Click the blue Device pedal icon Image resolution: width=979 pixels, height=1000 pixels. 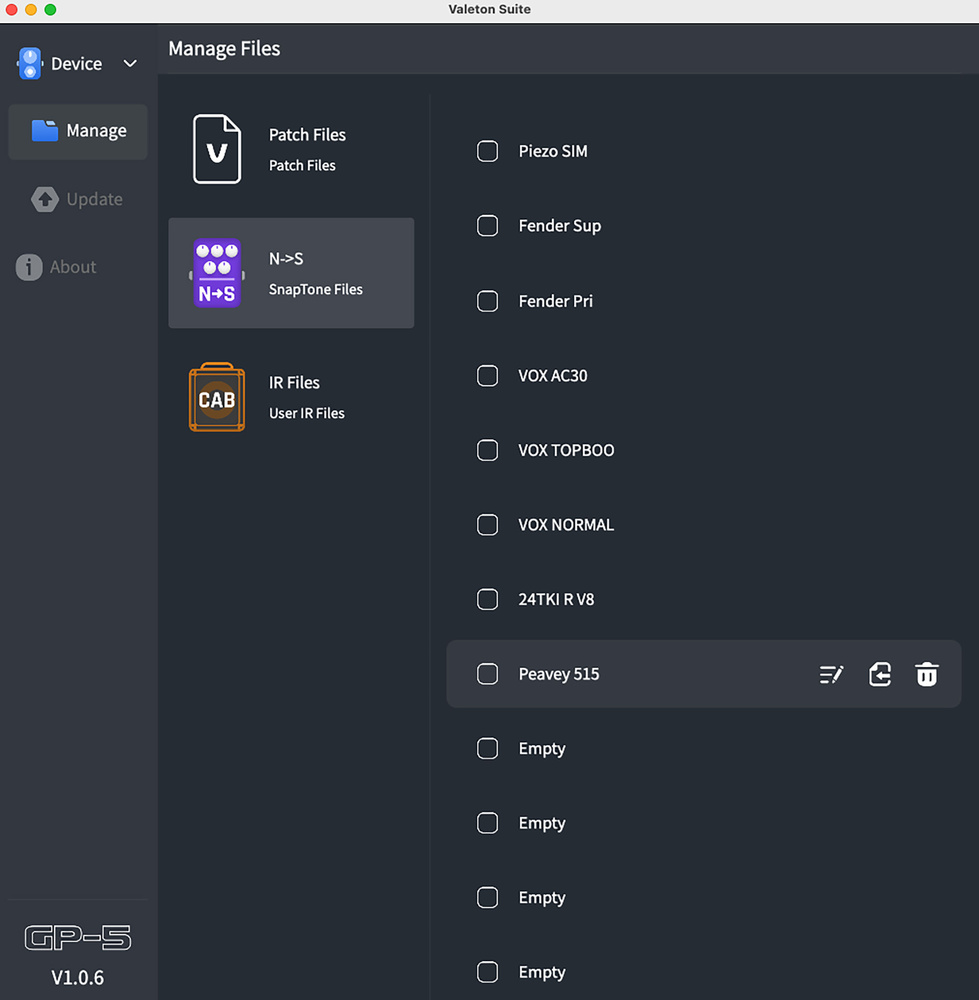point(30,64)
